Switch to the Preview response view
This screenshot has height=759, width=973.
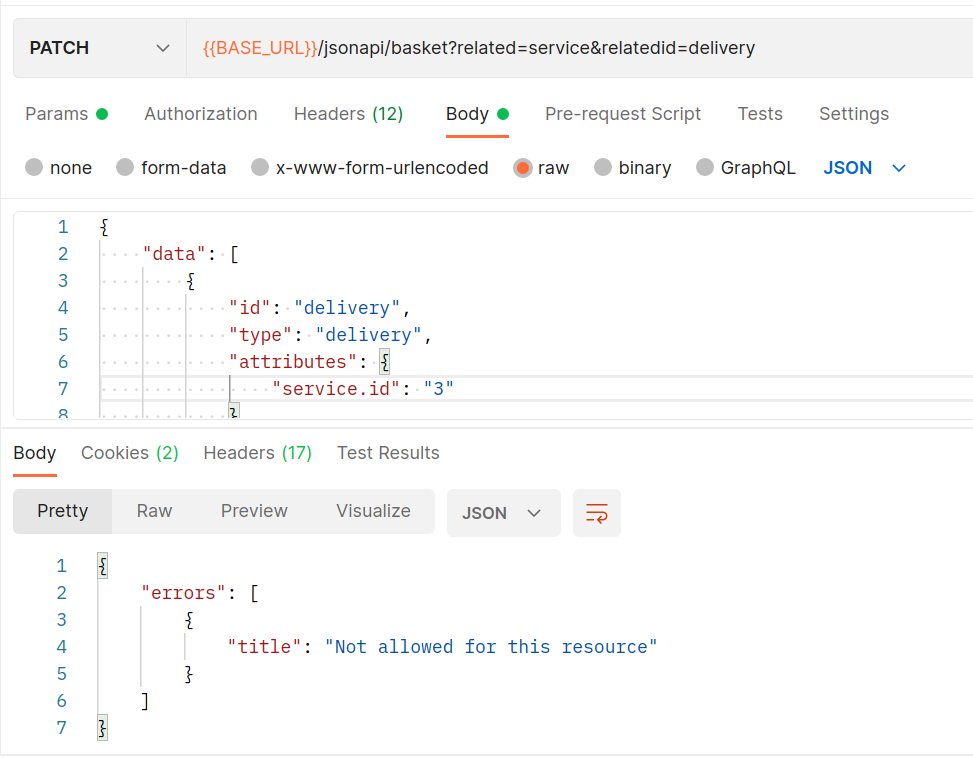254,511
